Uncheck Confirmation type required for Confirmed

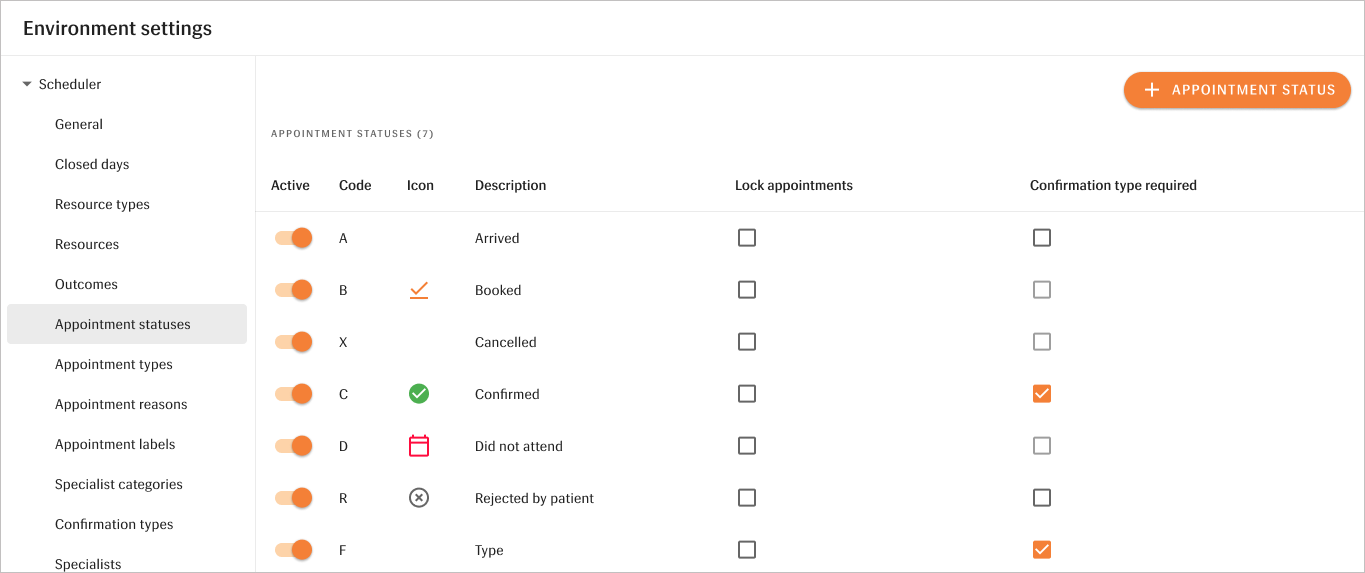pos(1042,394)
